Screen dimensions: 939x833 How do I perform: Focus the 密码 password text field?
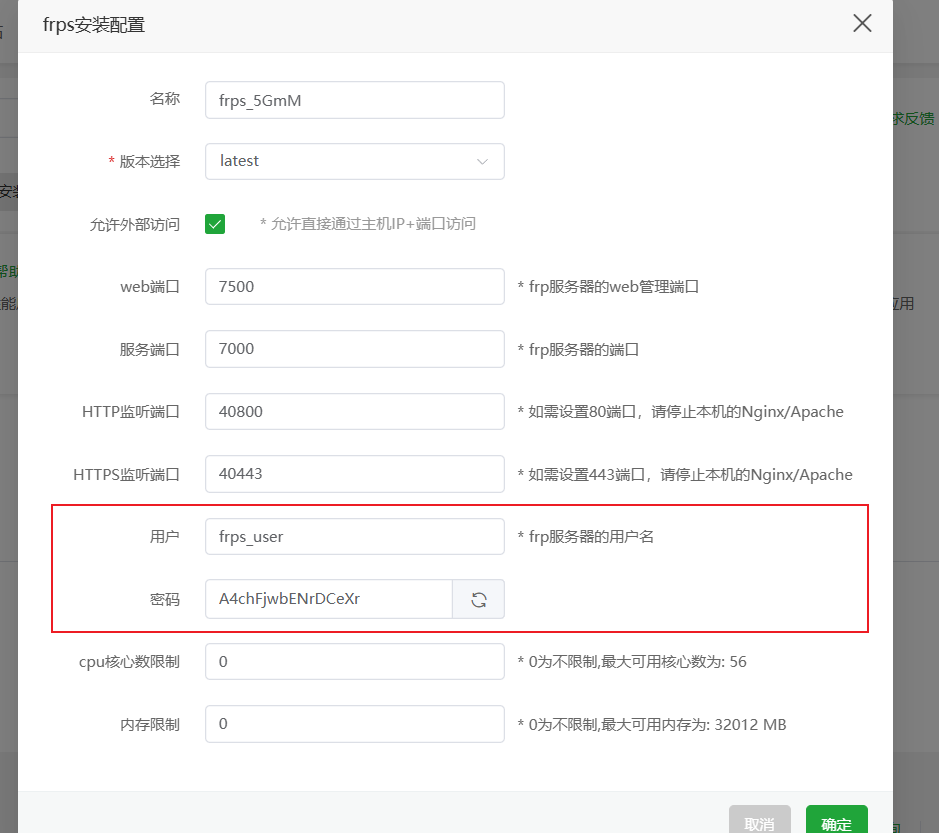pos(328,600)
